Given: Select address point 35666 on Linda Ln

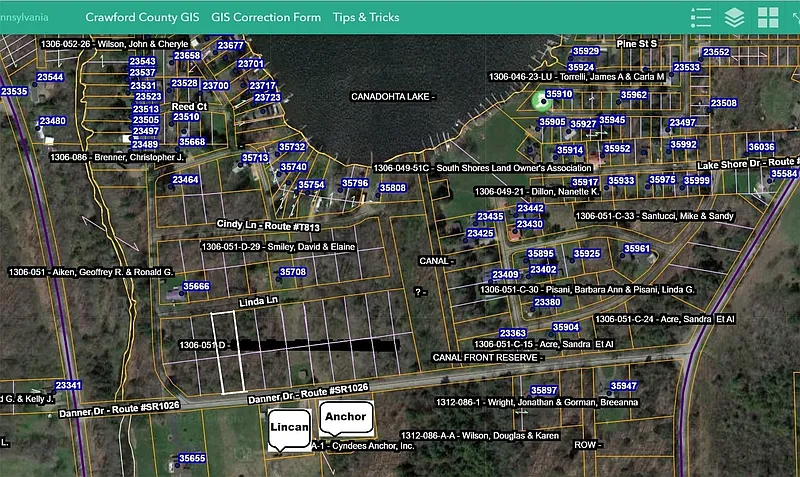Looking at the screenshot, I should 196,287.
